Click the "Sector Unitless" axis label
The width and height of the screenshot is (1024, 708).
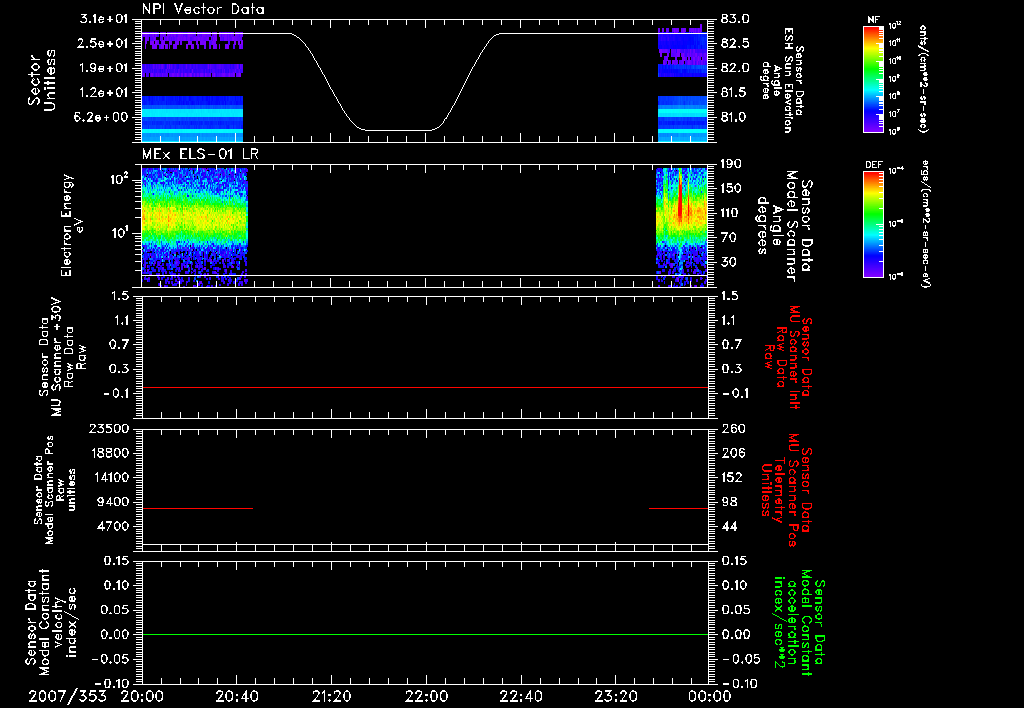[42, 80]
